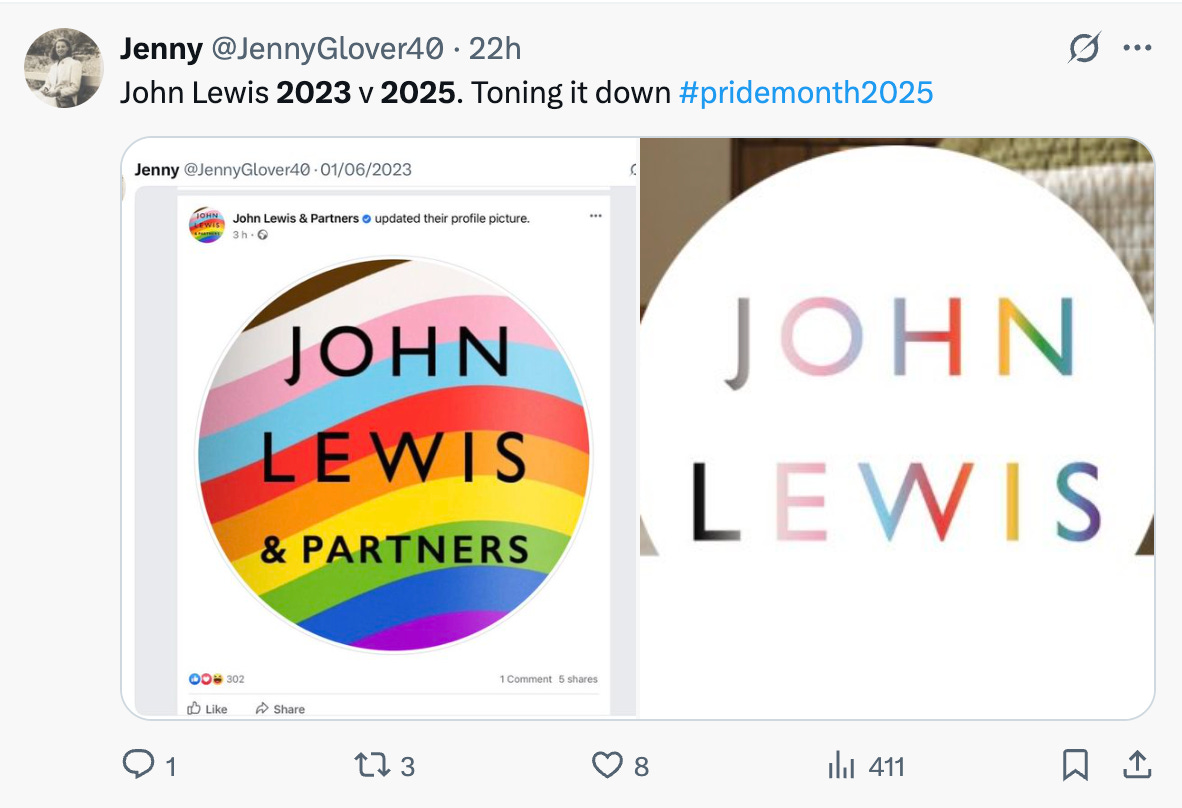Click Share in the Facebook screenshot
Viewport: 1182px width, 808px height.
click(x=280, y=709)
